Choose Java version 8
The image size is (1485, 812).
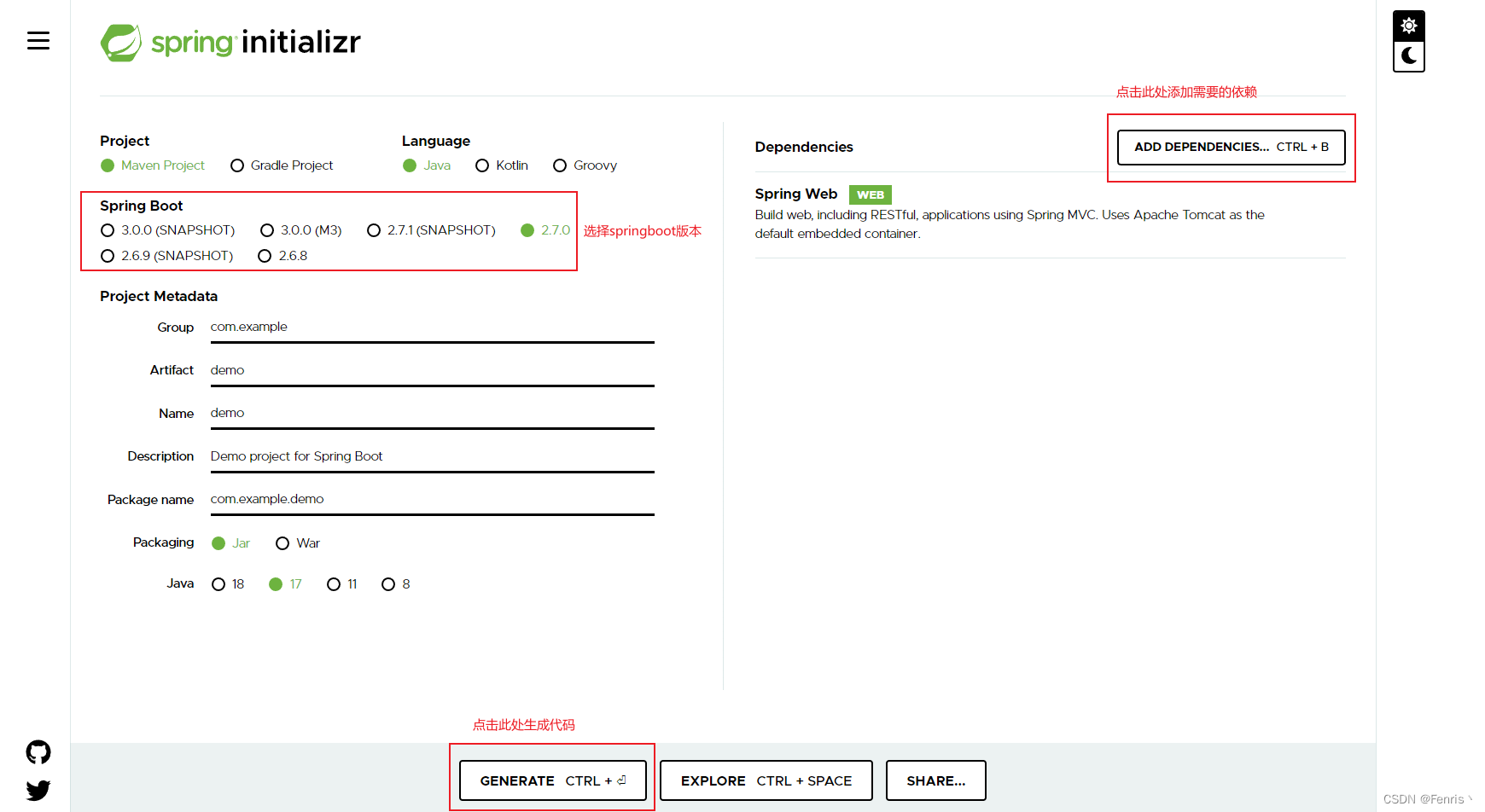coord(396,584)
